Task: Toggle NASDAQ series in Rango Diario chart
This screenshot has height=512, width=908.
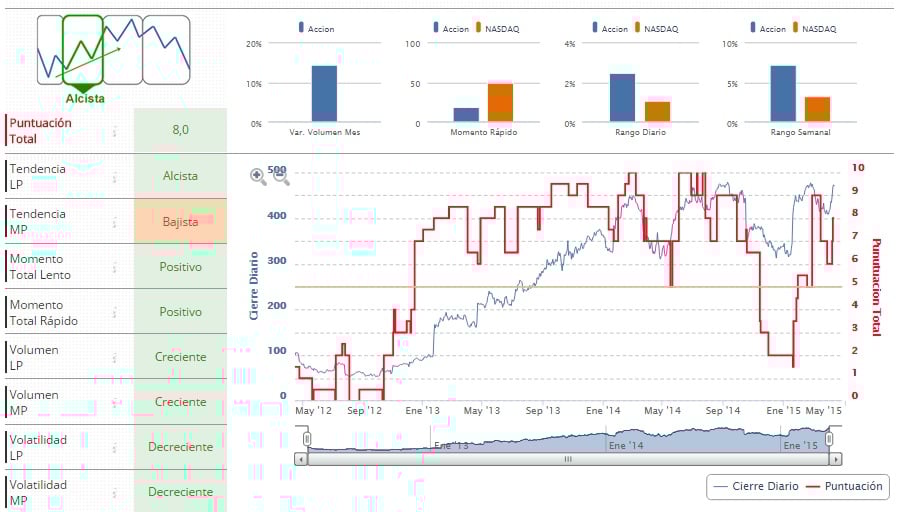Action: click(x=656, y=28)
